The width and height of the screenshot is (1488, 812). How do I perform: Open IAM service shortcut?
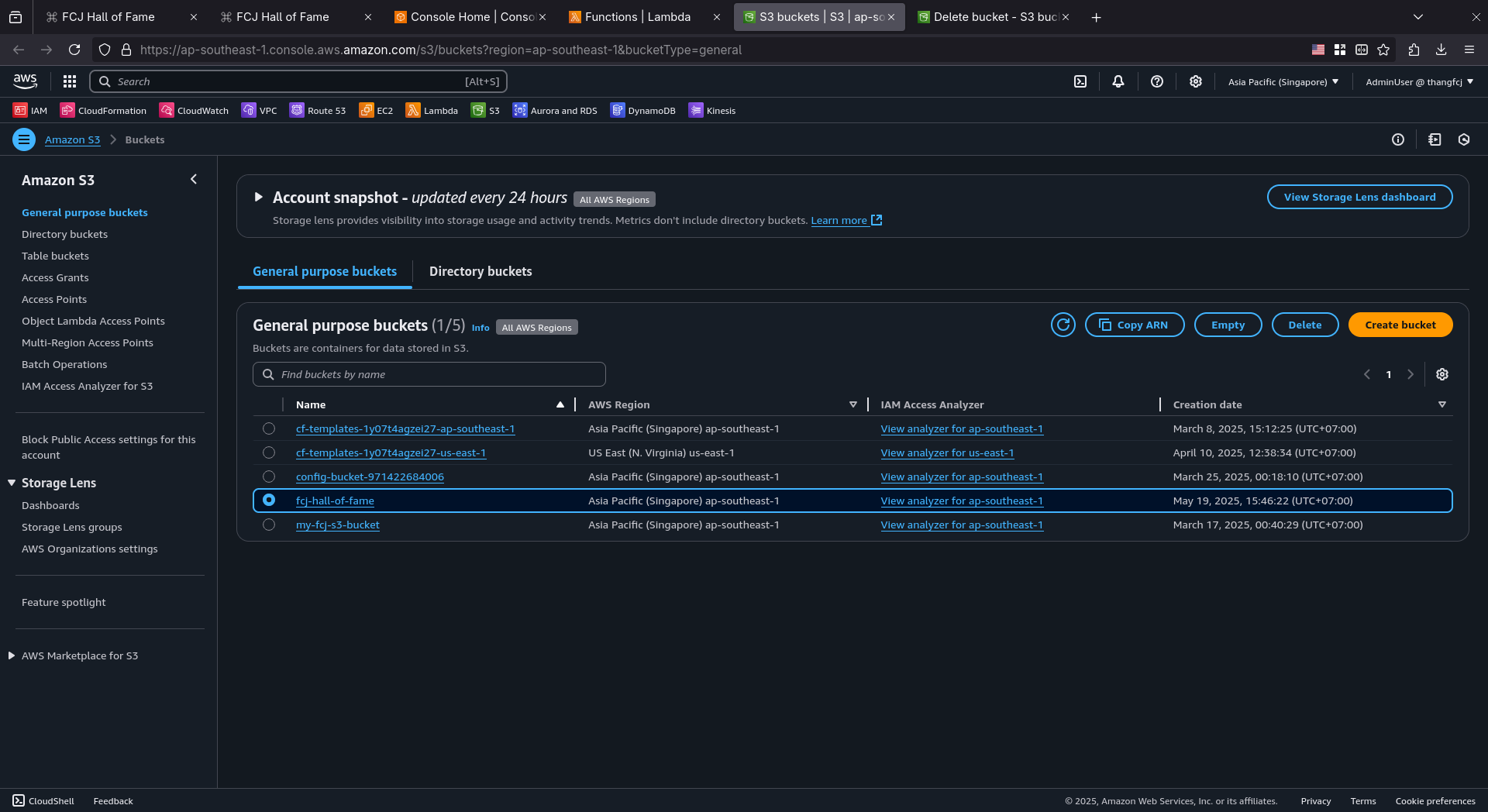[x=30, y=111]
